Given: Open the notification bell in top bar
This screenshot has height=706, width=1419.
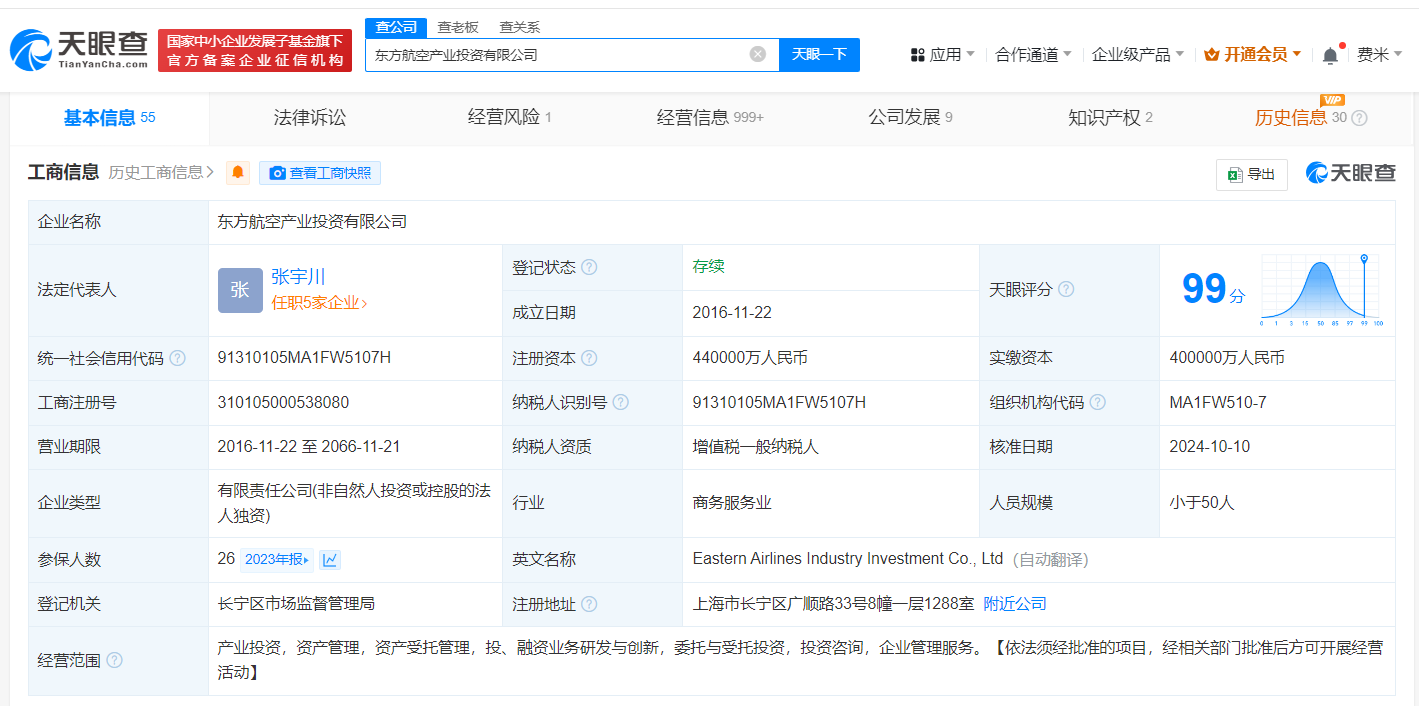Looking at the screenshot, I should pyautogui.click(x=1329, y=55).
